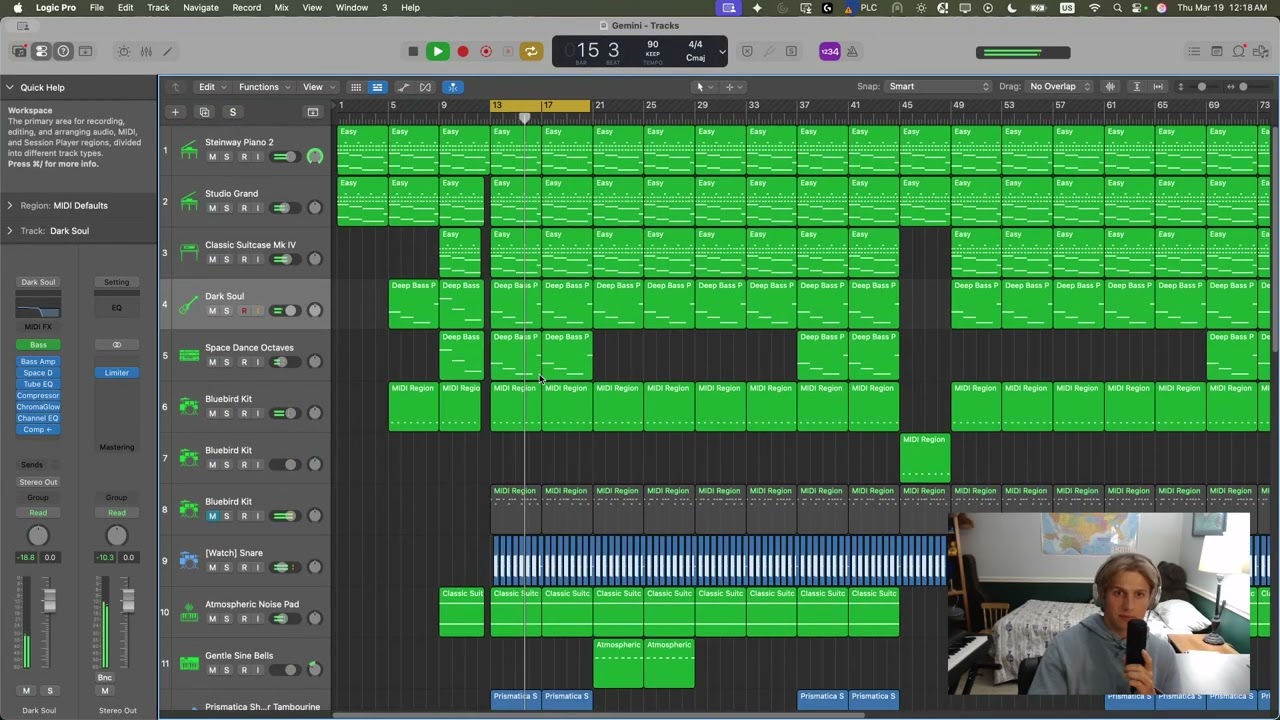The image size is (1280, 720).
Task: Open the Tuner icon
Action: pyautogui.click(x=768, y=51)
